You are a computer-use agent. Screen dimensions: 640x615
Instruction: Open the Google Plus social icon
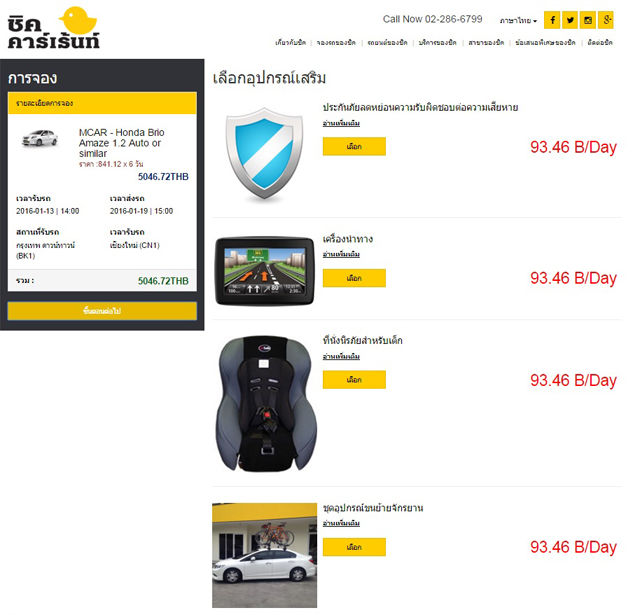coord(606,20)
